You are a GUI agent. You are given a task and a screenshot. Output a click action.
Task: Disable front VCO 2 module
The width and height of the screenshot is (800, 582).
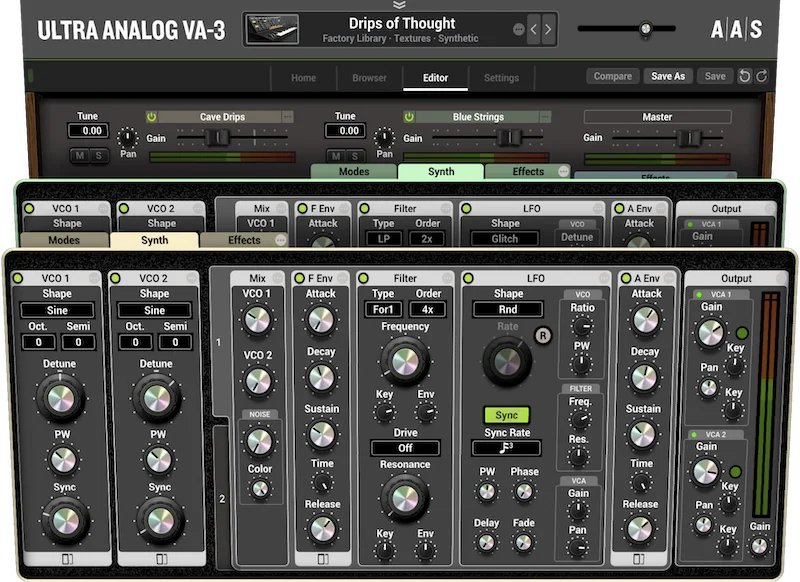115,278
